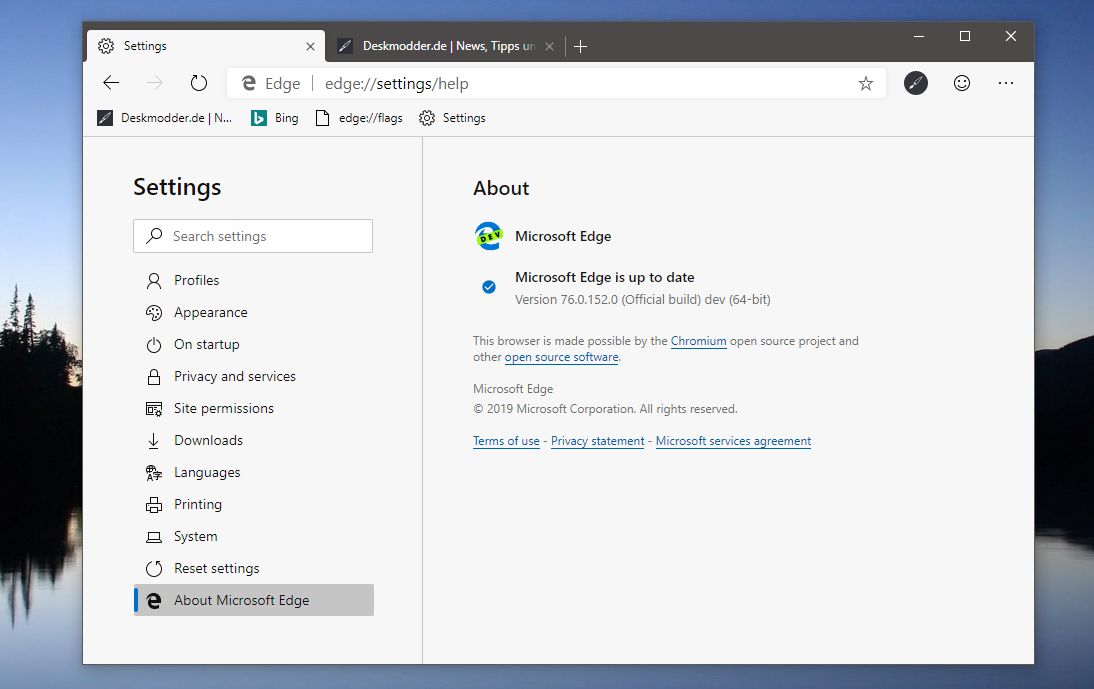
Task: Click the Edge logo in the address bar
Action: tap(248, 84)
